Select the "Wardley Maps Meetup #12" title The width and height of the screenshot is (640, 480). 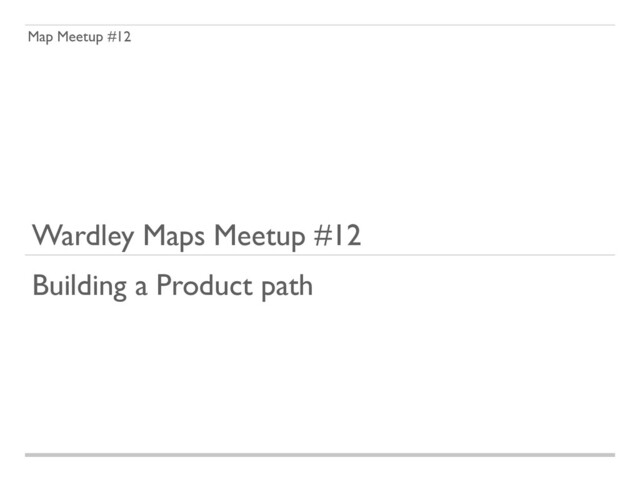(x=196, y=237)
